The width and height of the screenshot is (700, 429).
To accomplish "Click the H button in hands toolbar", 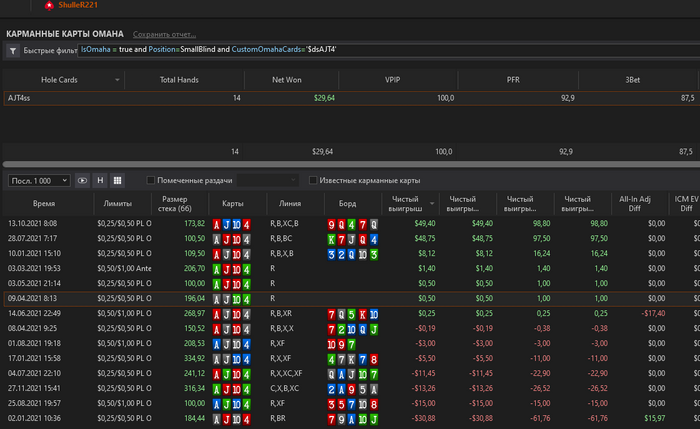I will [x=100, y=180].
